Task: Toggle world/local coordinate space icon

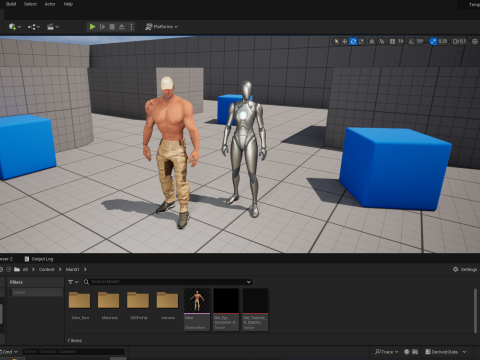Action: (x=372, y=41)
